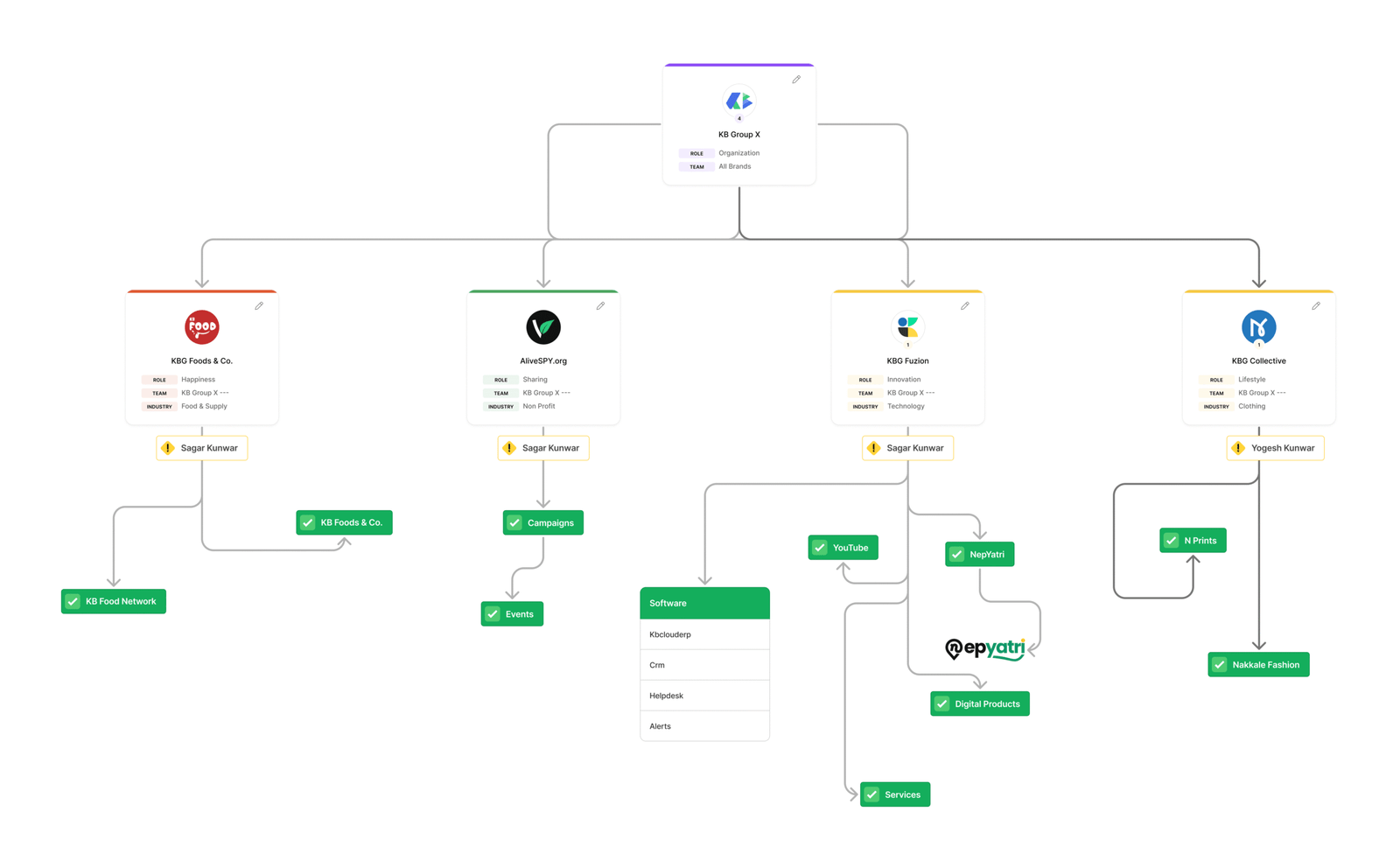
Task: Click the Food & Supply industry value
Action: click(204, 406)
